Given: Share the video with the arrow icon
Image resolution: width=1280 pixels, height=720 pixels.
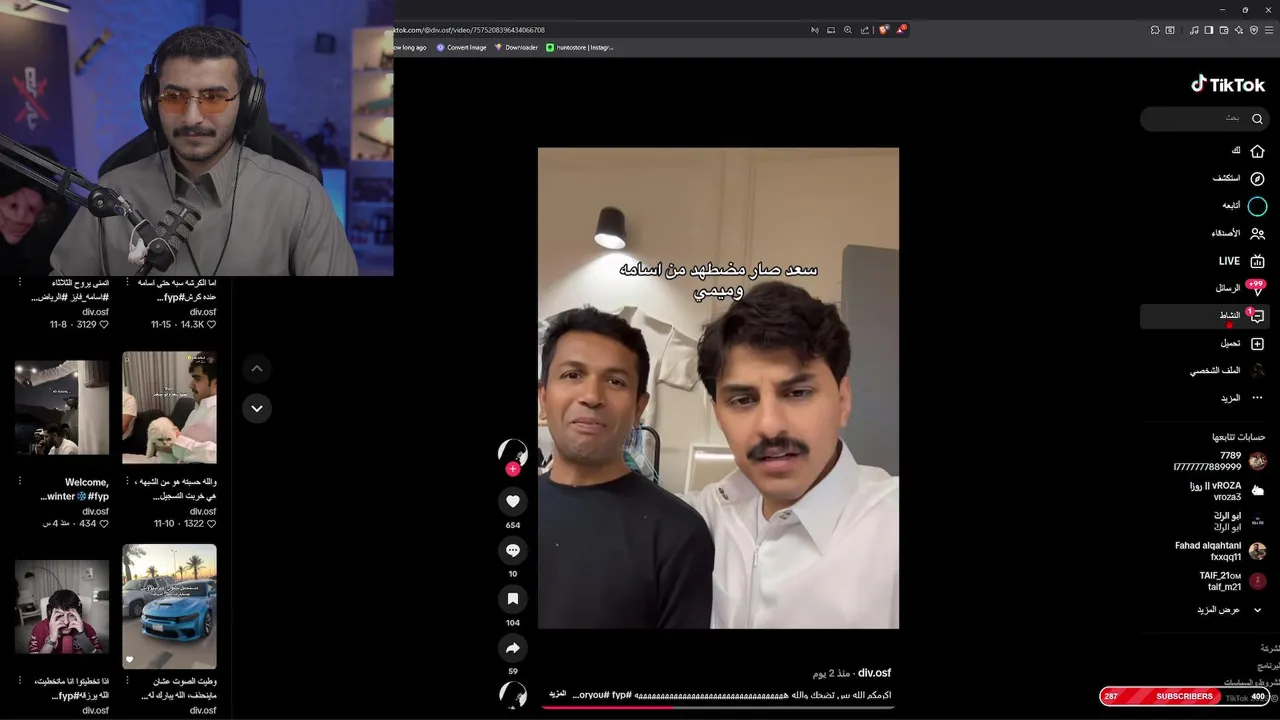Looking at the screenshot, I should click(513, 648).
